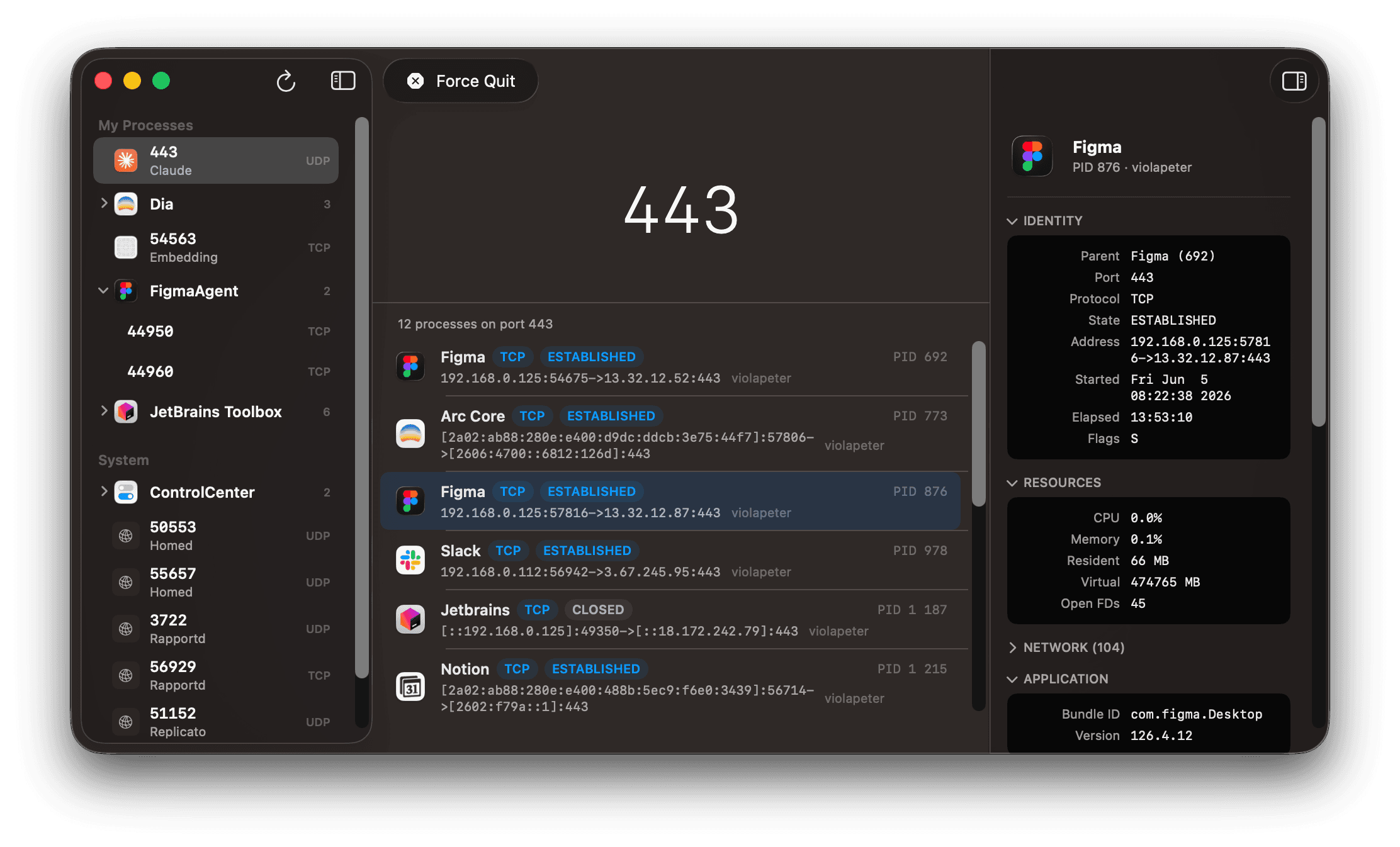
Task: Select the Notion PID 1 215 row
Action: coord(671,687)
